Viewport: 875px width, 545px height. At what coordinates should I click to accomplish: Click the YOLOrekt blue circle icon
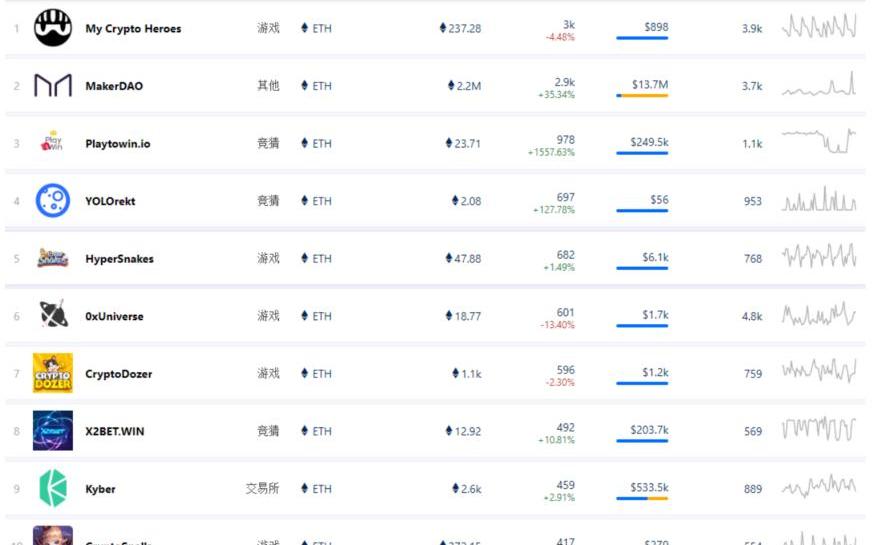click(x=53, y=201)
